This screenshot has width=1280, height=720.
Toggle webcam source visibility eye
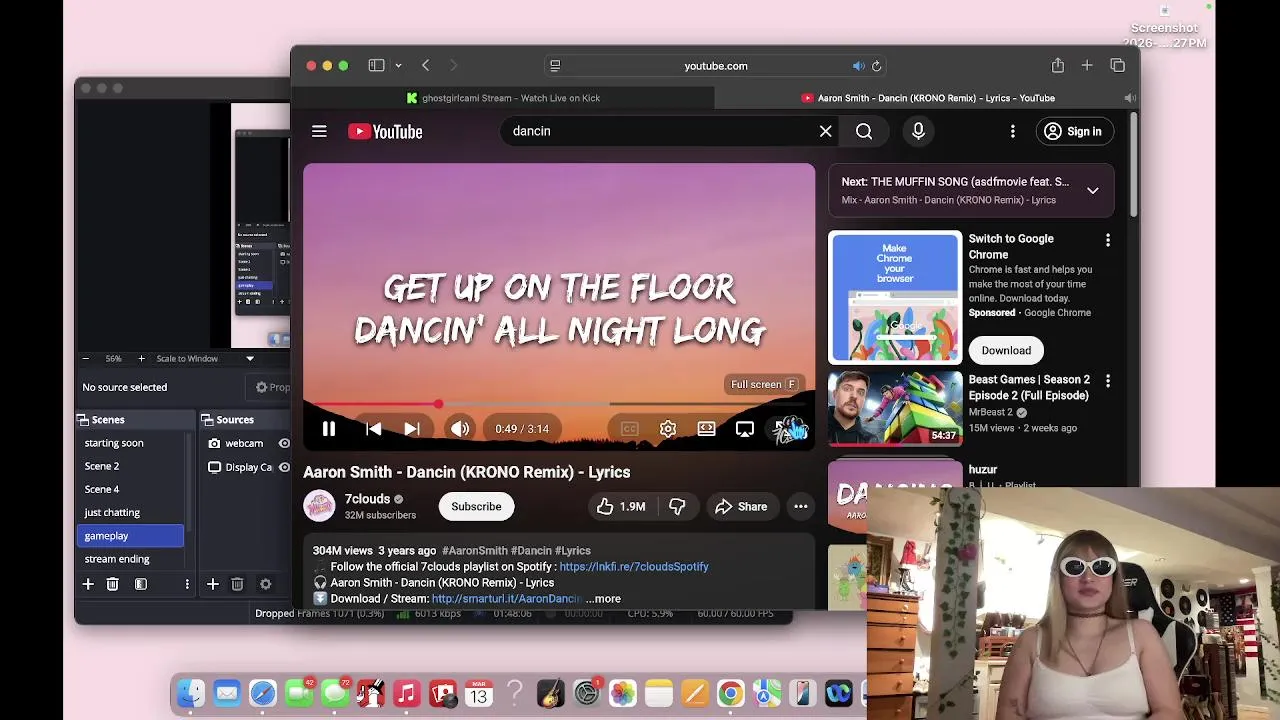pyautogui.click(x=284, y=443)
